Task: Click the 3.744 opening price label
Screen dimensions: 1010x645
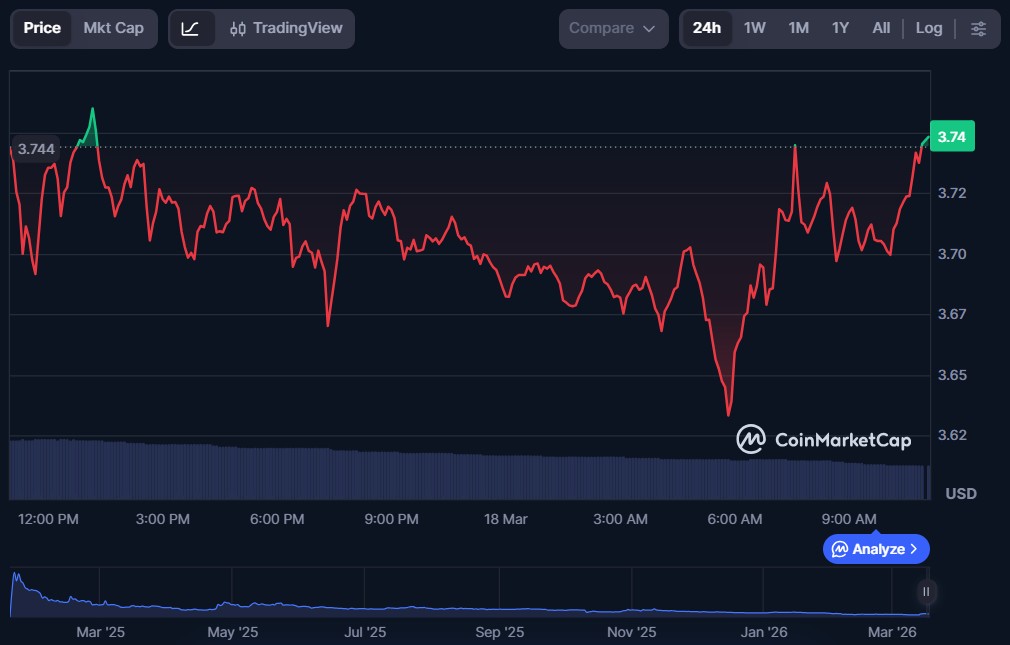Action: (x=37, y=149)
